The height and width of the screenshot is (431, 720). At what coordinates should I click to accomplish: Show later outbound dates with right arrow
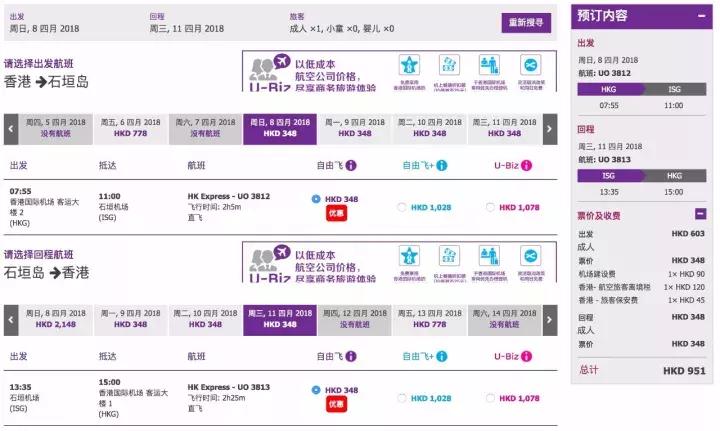click(549, 129)
